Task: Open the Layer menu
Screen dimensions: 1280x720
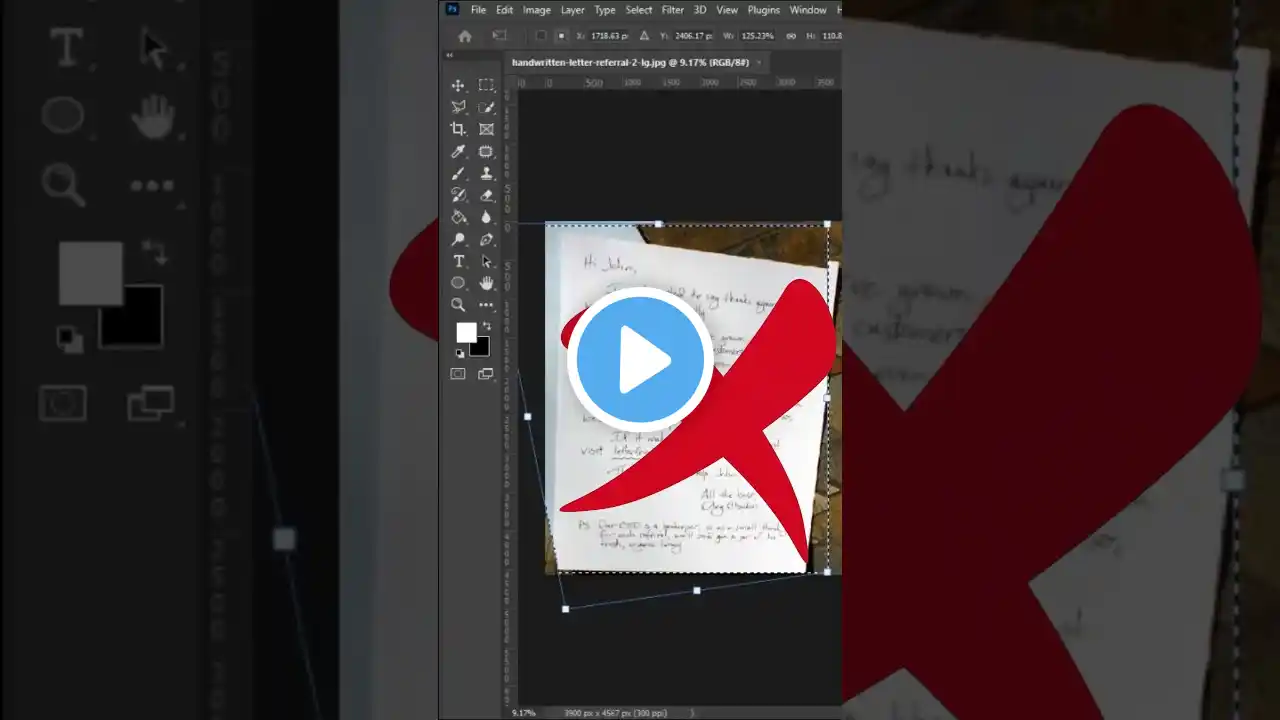Action: pos(573,10)
